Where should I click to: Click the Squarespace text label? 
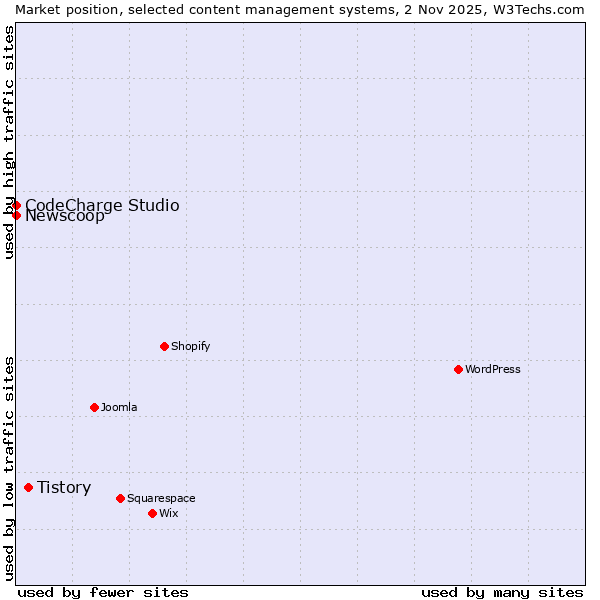161,498
